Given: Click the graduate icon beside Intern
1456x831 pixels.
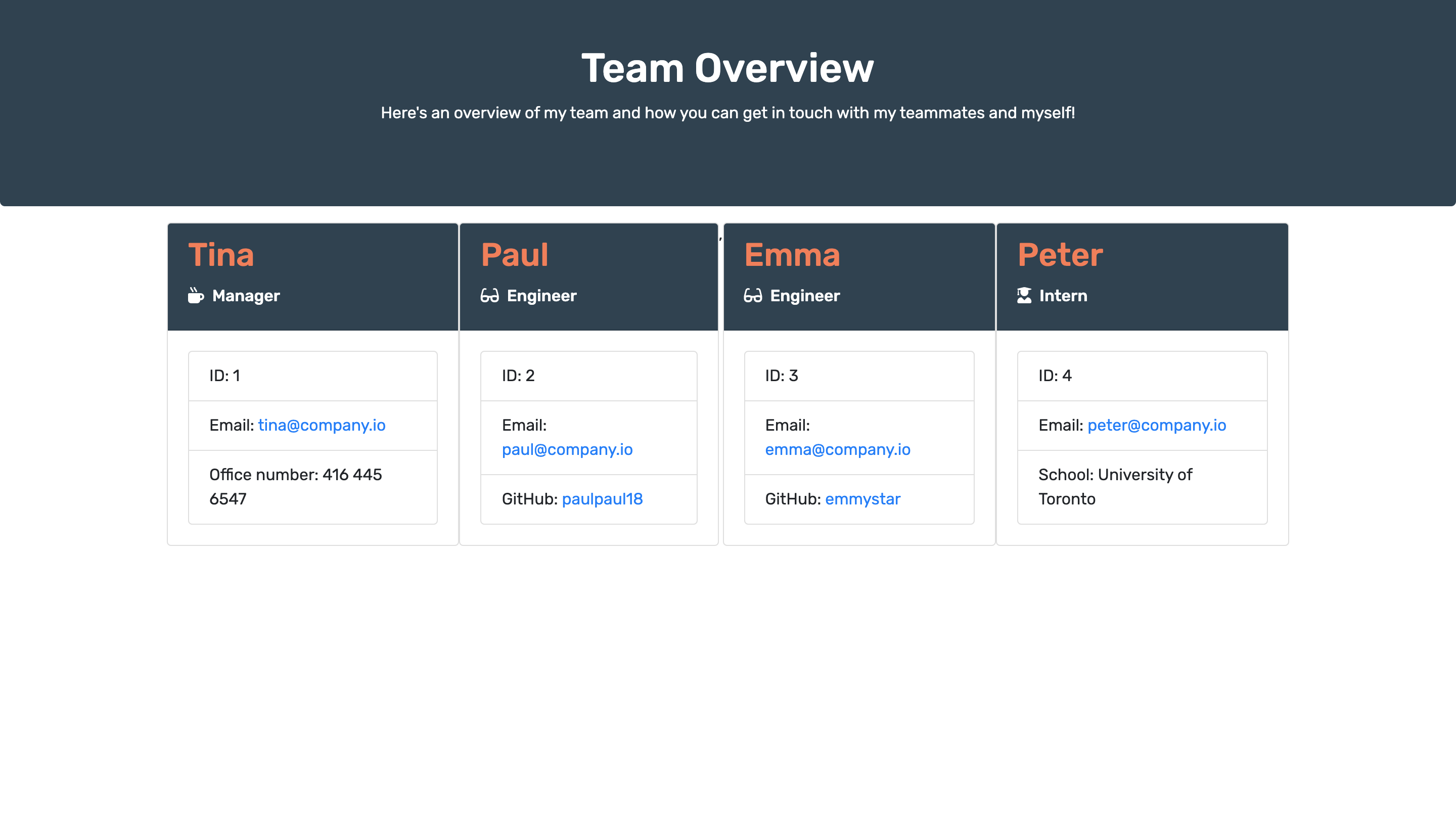Looking at the screenshot, I should (1024, 296).
